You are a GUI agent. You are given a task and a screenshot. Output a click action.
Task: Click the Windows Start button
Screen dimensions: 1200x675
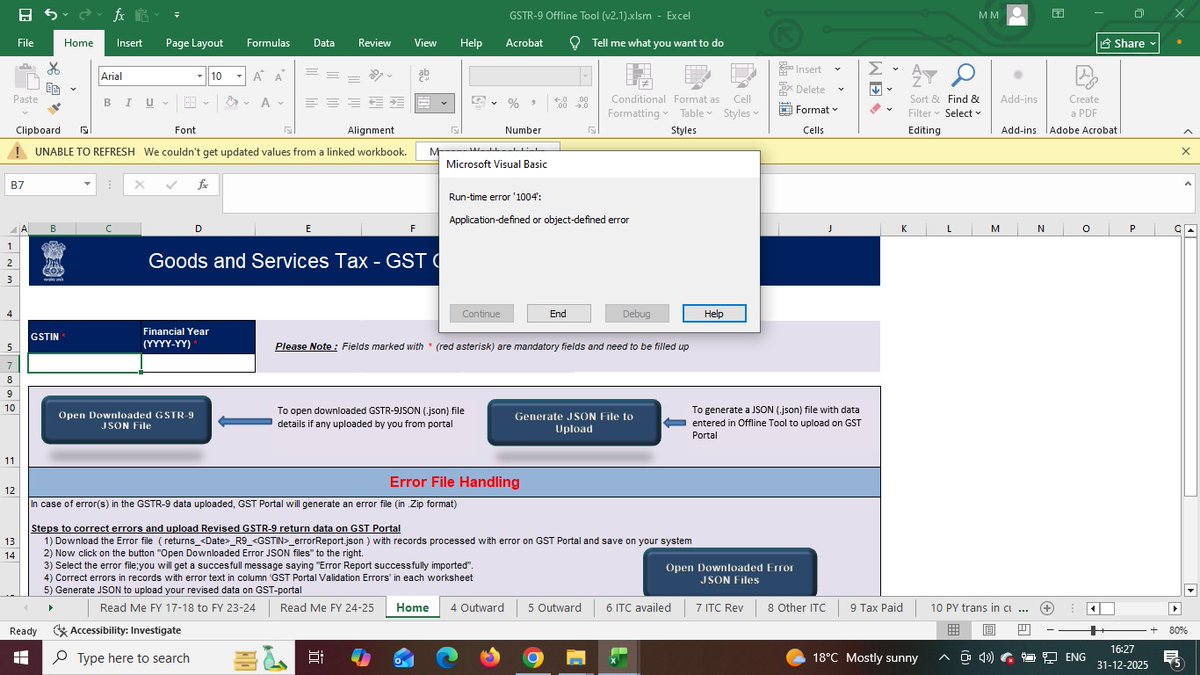[22, 657]
